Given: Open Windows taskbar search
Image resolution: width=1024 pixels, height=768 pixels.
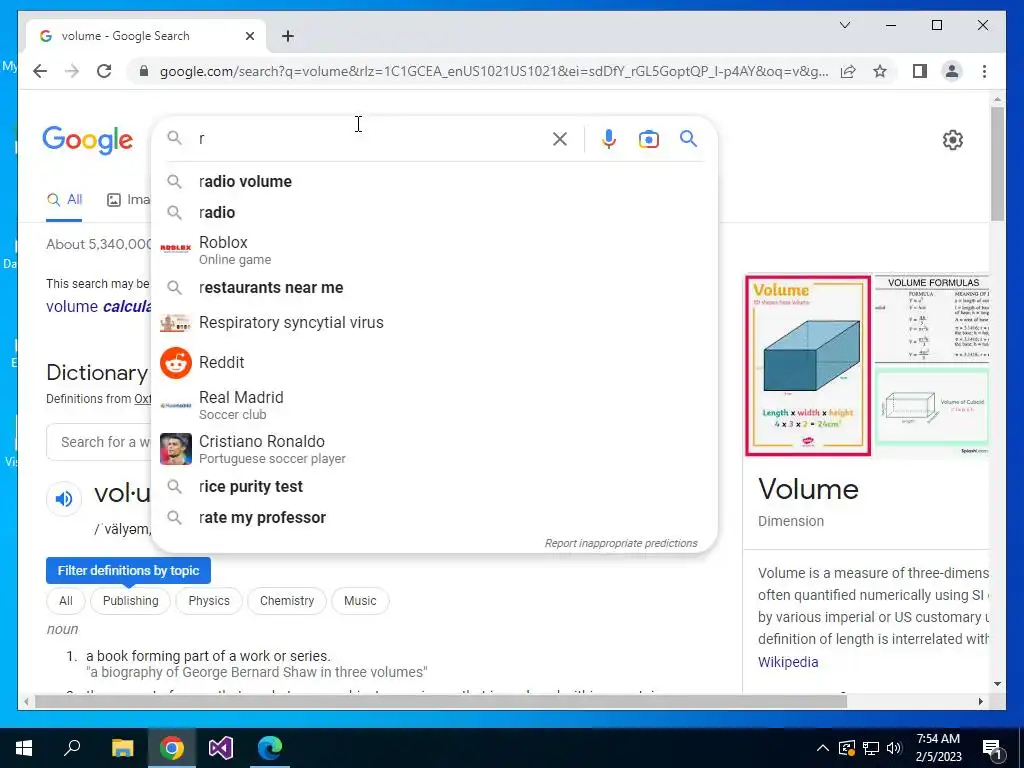Looking at the screenshot, I should (x=72, y=748).
